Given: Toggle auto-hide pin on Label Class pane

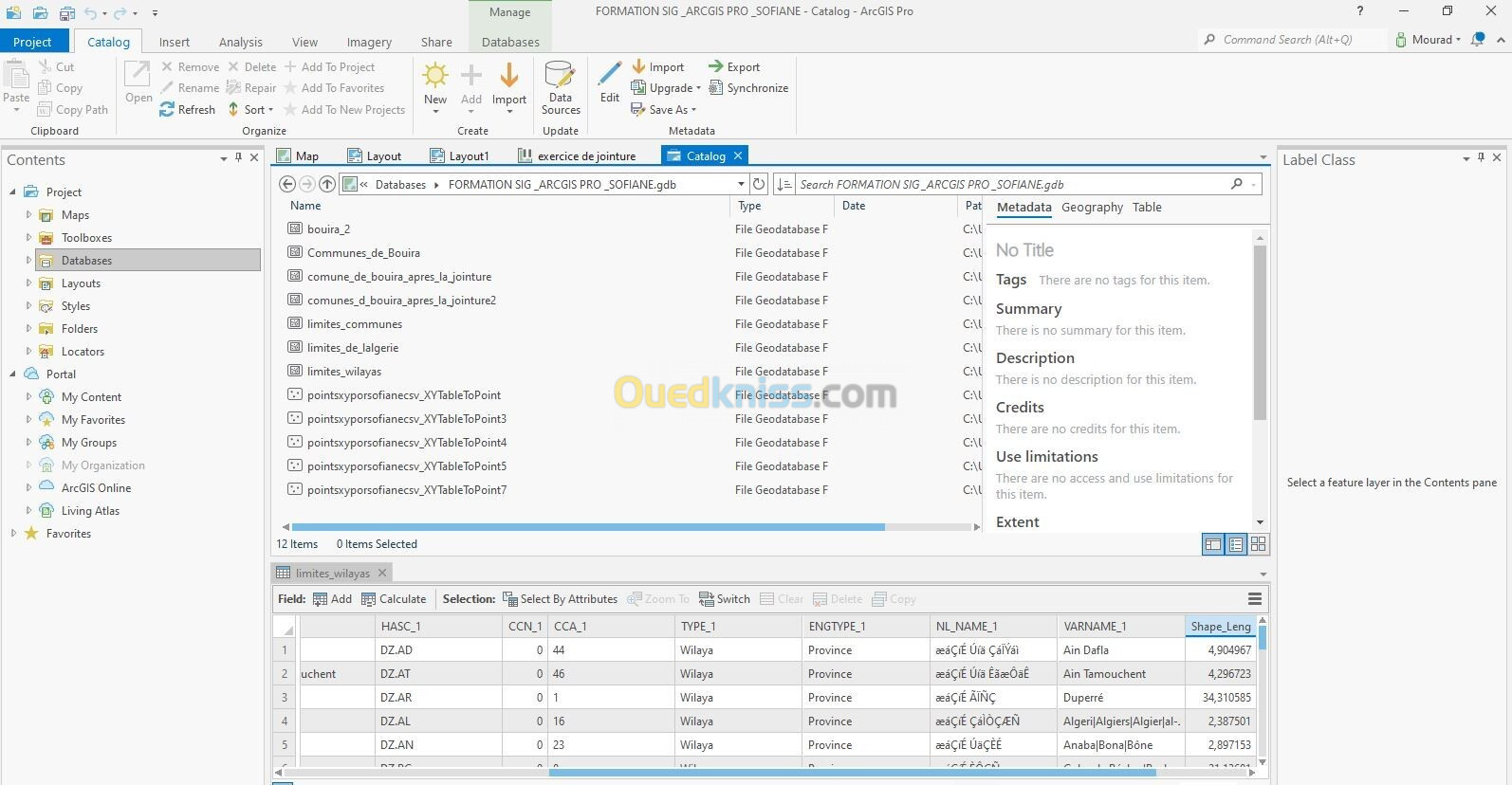Looking at the screenshot, I should [x=1481, y=158].
